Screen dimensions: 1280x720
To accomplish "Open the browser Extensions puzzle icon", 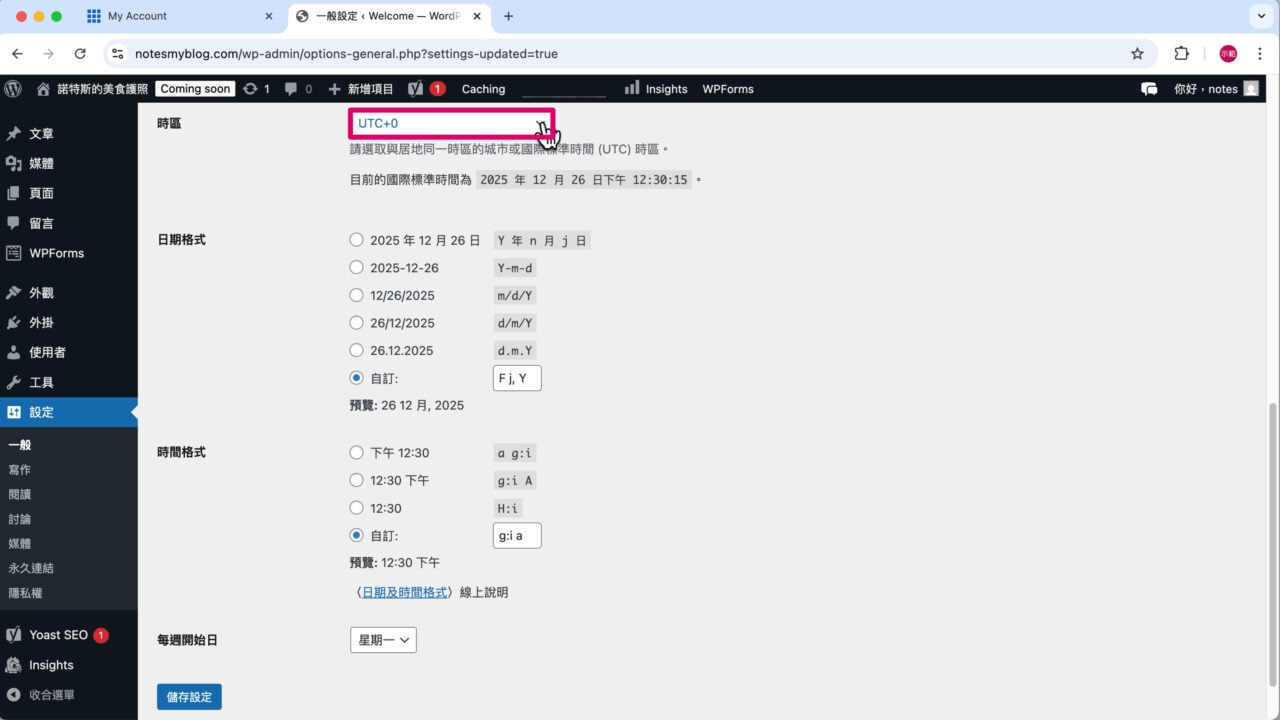I will [x=1181, y=54].
